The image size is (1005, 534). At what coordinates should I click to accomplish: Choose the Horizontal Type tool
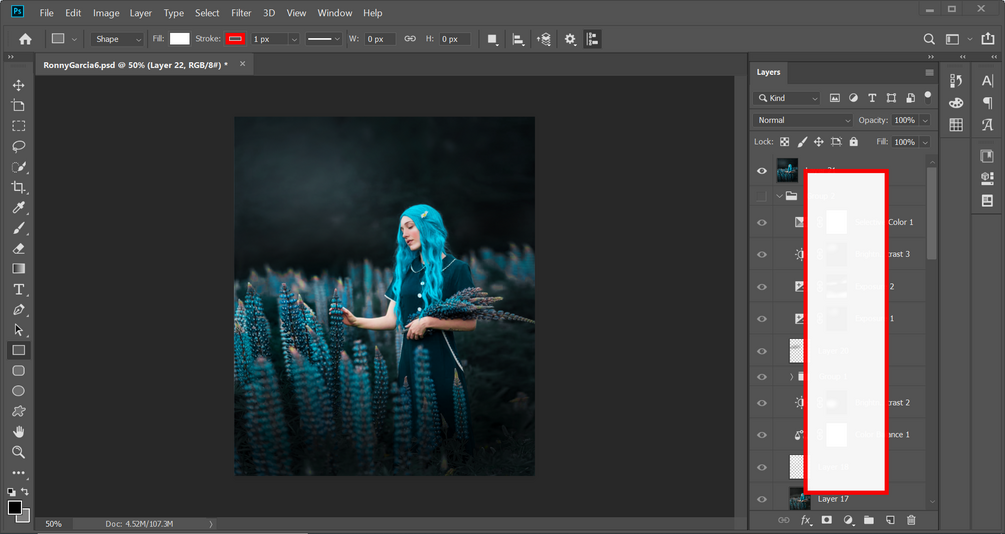pyautogui.click(x=18, y=289)
